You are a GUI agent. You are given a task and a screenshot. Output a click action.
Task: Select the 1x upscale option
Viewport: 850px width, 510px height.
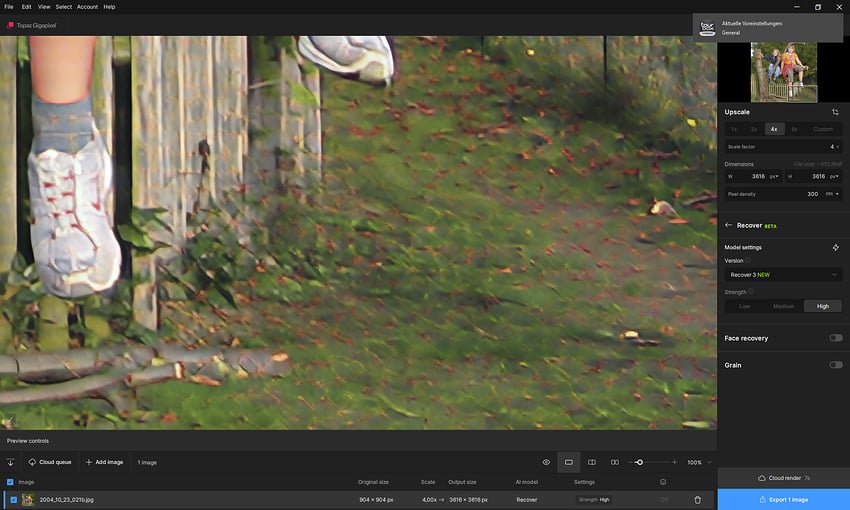(734, 129)
